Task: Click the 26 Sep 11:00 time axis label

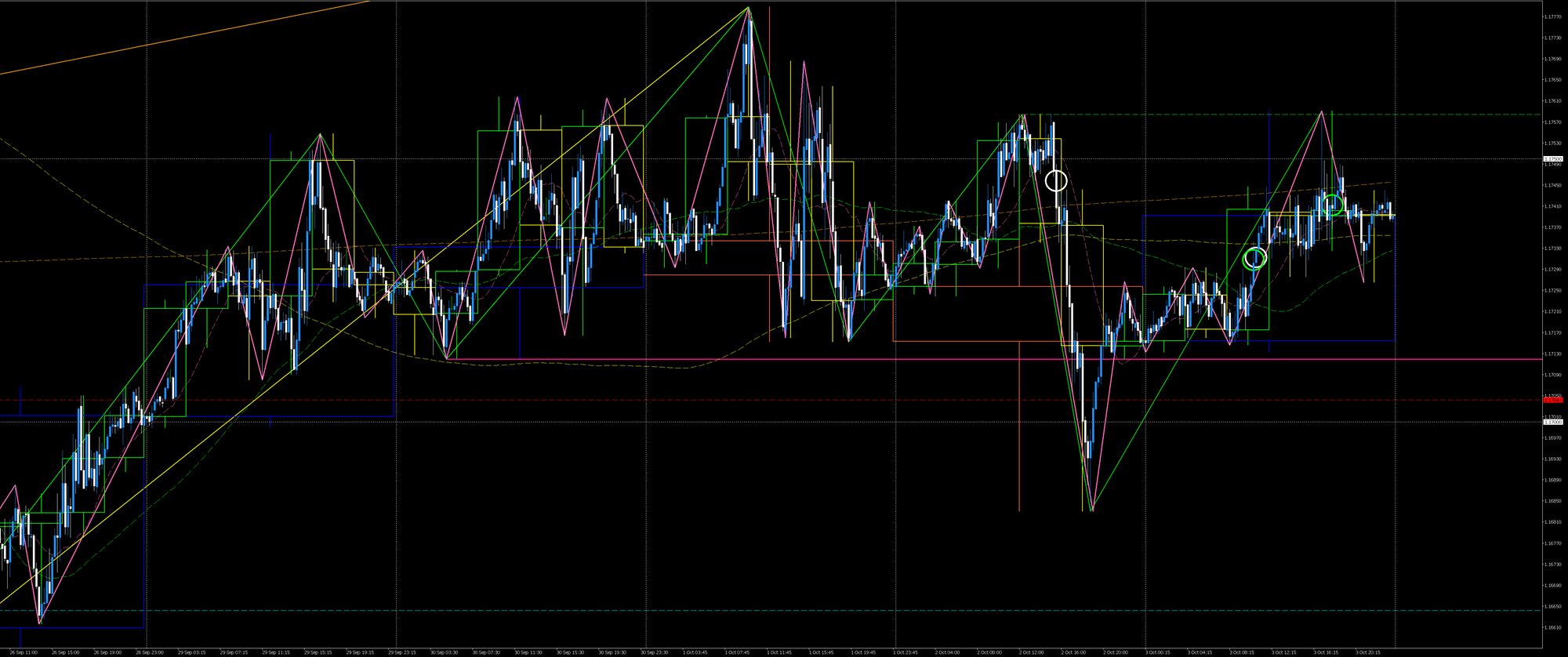Action: tap(23, 652)
